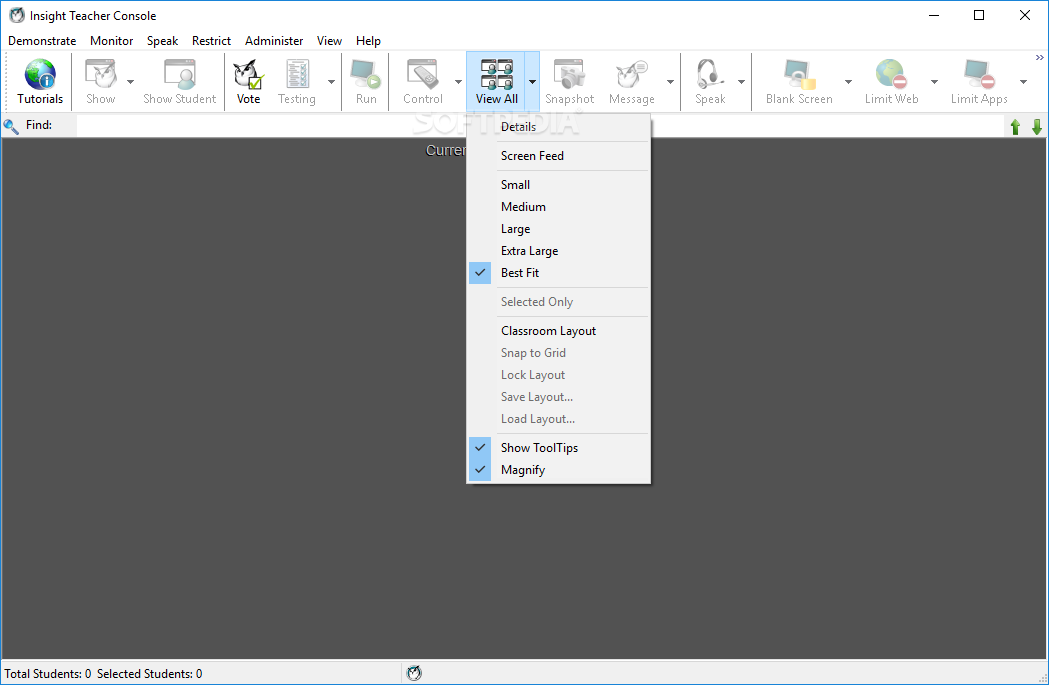Image resolution: width=1049 pixels, height=685 pixels.
Task: Click the Show toolbar icon
Action: point(100,74)
